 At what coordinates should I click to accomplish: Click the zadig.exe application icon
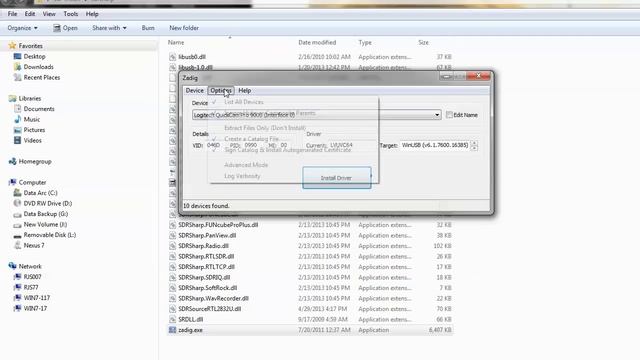click(172, 330)
